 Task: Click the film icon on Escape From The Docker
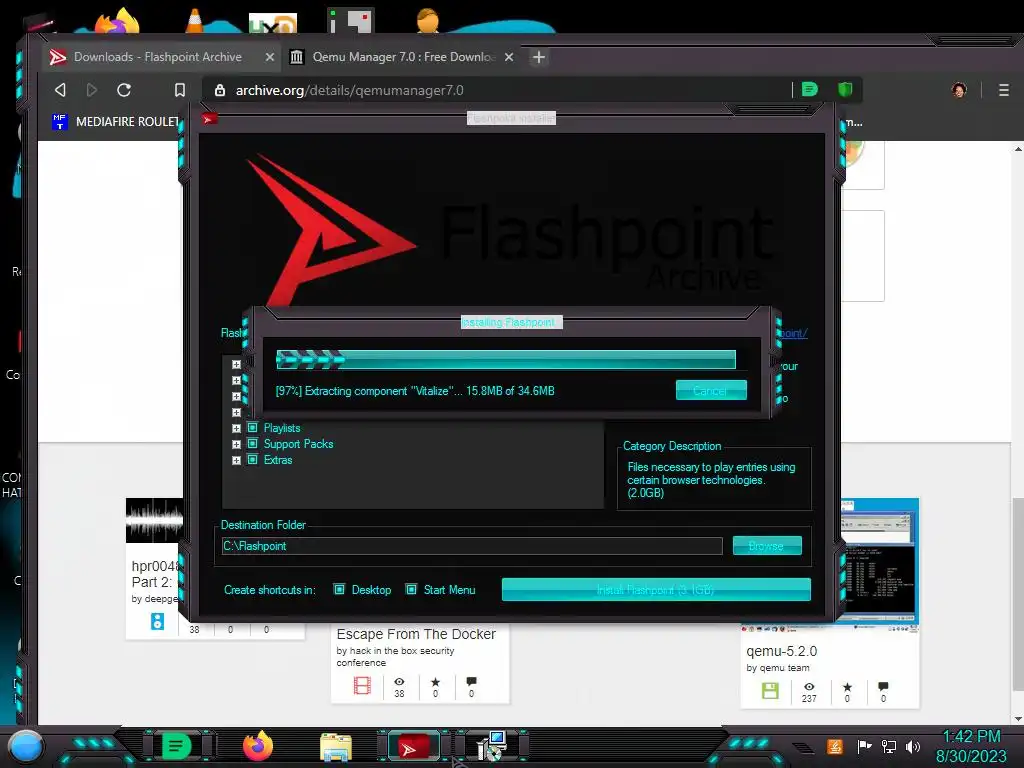[x=362, y=686]
